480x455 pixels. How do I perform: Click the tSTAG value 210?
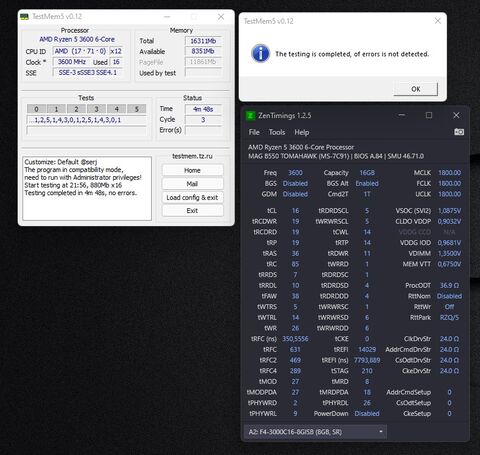tap(367, 371)
